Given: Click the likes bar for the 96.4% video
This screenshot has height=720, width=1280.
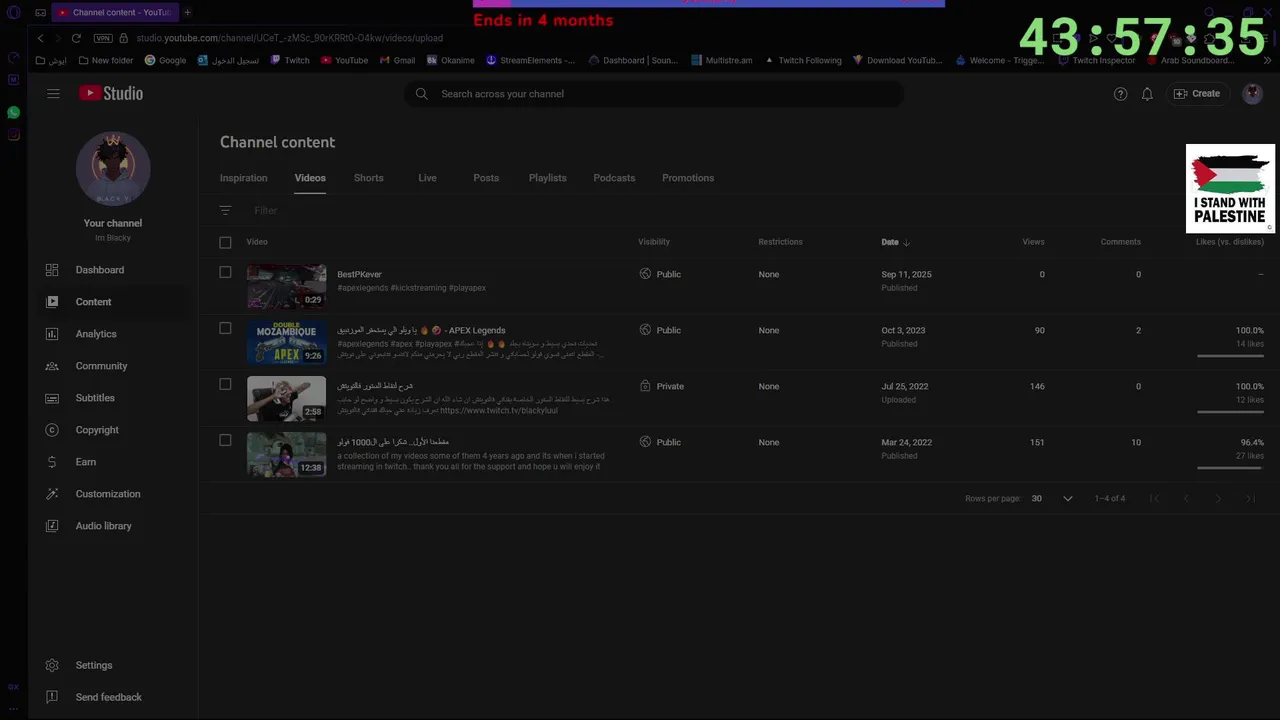Looking at the screenshot, I should [1230, 467].
